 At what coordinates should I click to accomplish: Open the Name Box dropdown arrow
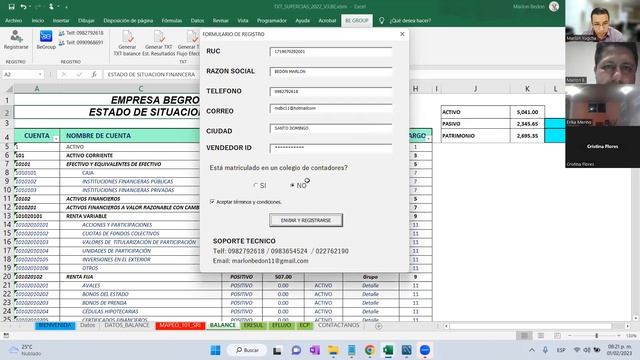(40, 74)
